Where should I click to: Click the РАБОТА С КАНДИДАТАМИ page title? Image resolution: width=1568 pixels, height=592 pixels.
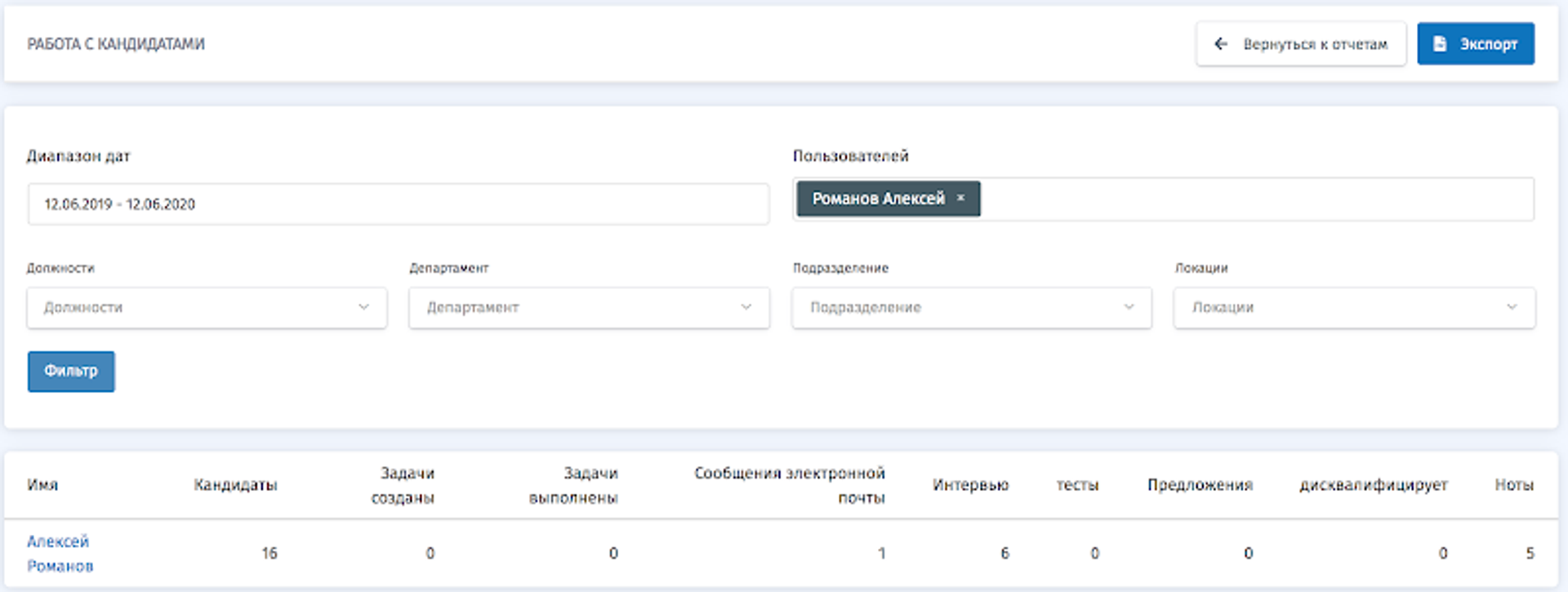pyautogui.click(x=116, y=44)
